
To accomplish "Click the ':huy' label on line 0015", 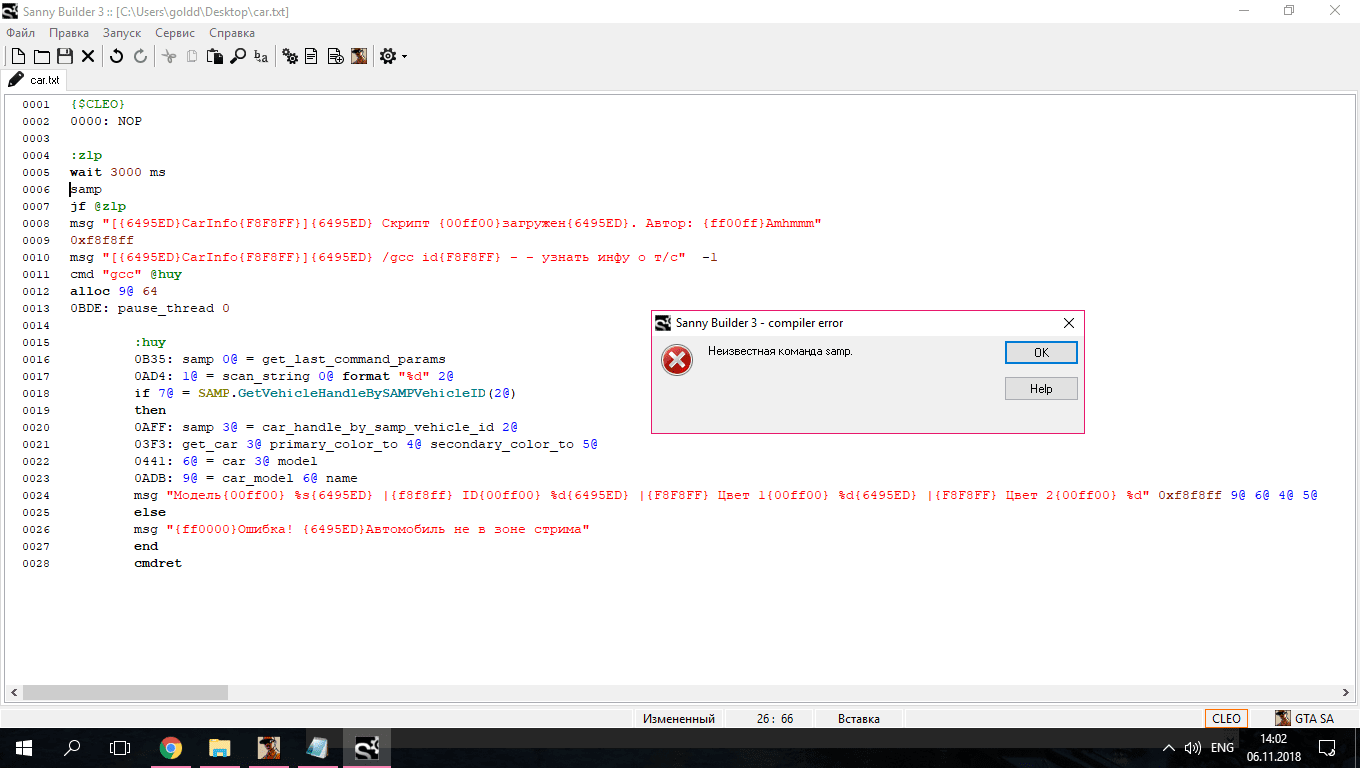I will [x=150, y=342].
